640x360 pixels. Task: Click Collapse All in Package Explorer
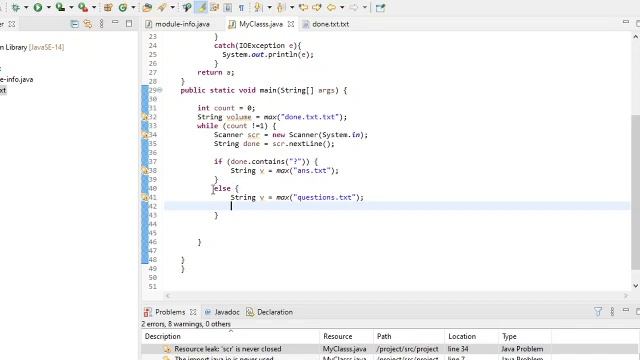coord(75,24)
